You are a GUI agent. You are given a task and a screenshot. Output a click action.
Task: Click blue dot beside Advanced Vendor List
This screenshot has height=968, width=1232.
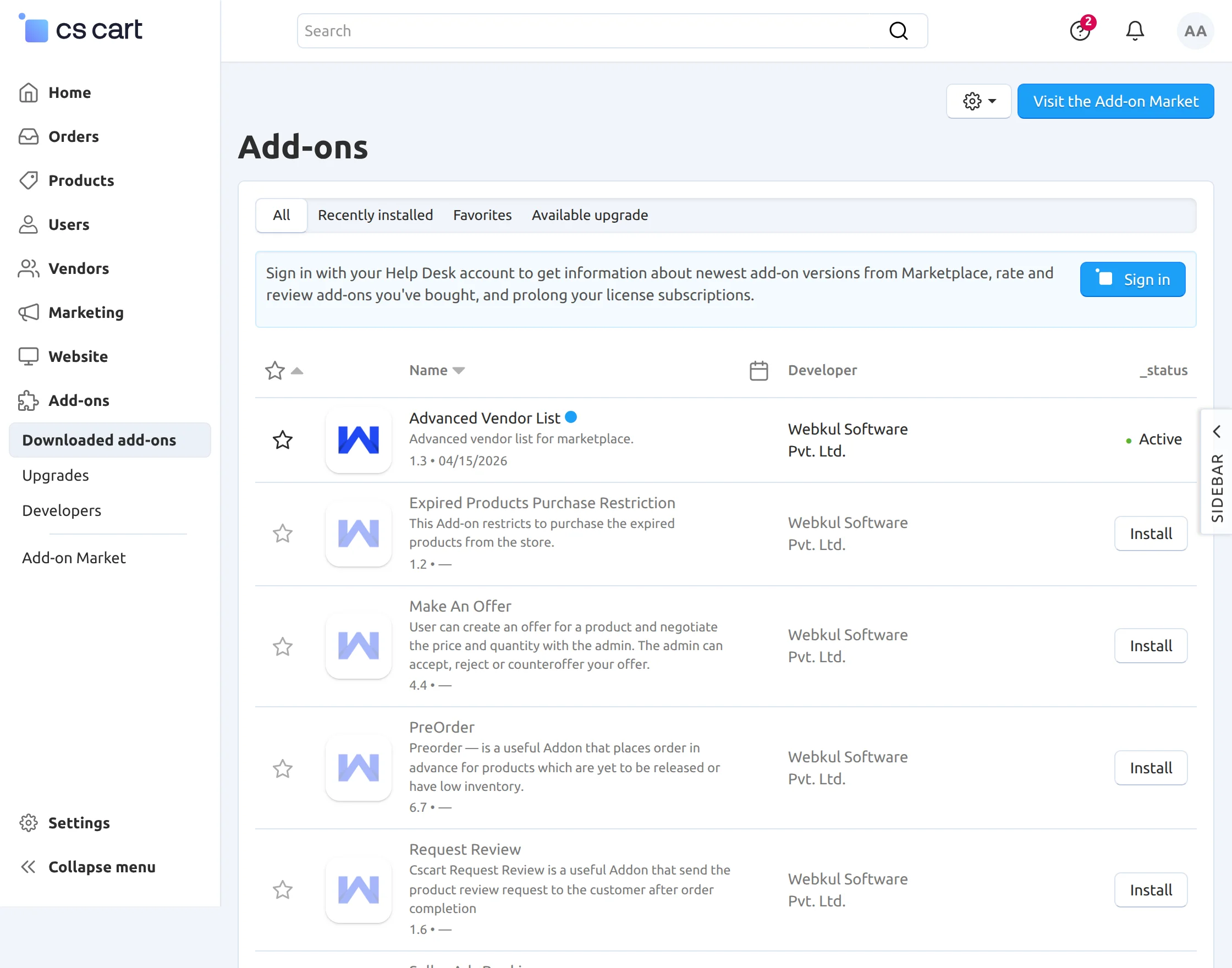click(x=571, y=417)
